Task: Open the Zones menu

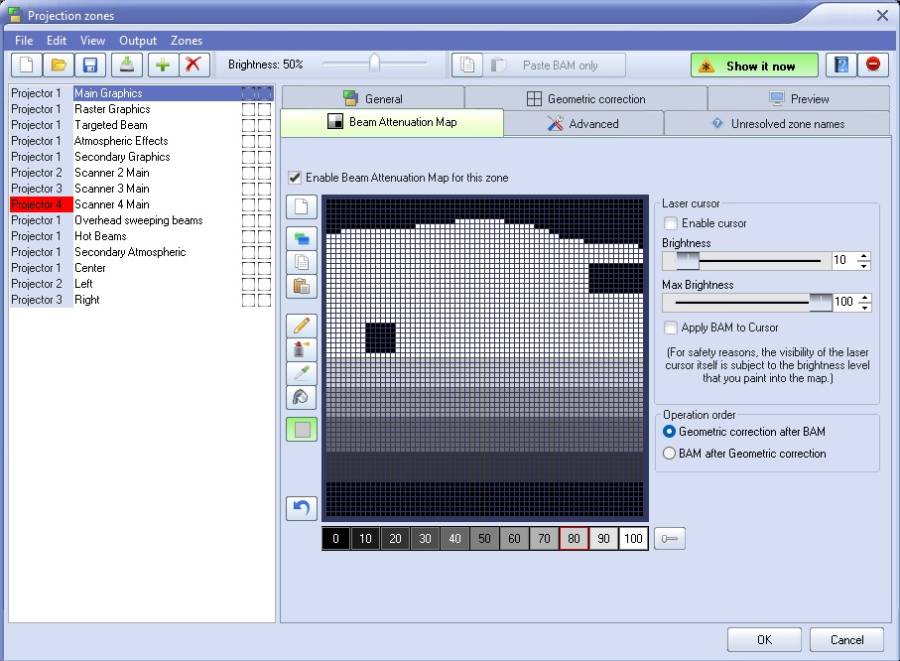Action: tap(186, 41)
